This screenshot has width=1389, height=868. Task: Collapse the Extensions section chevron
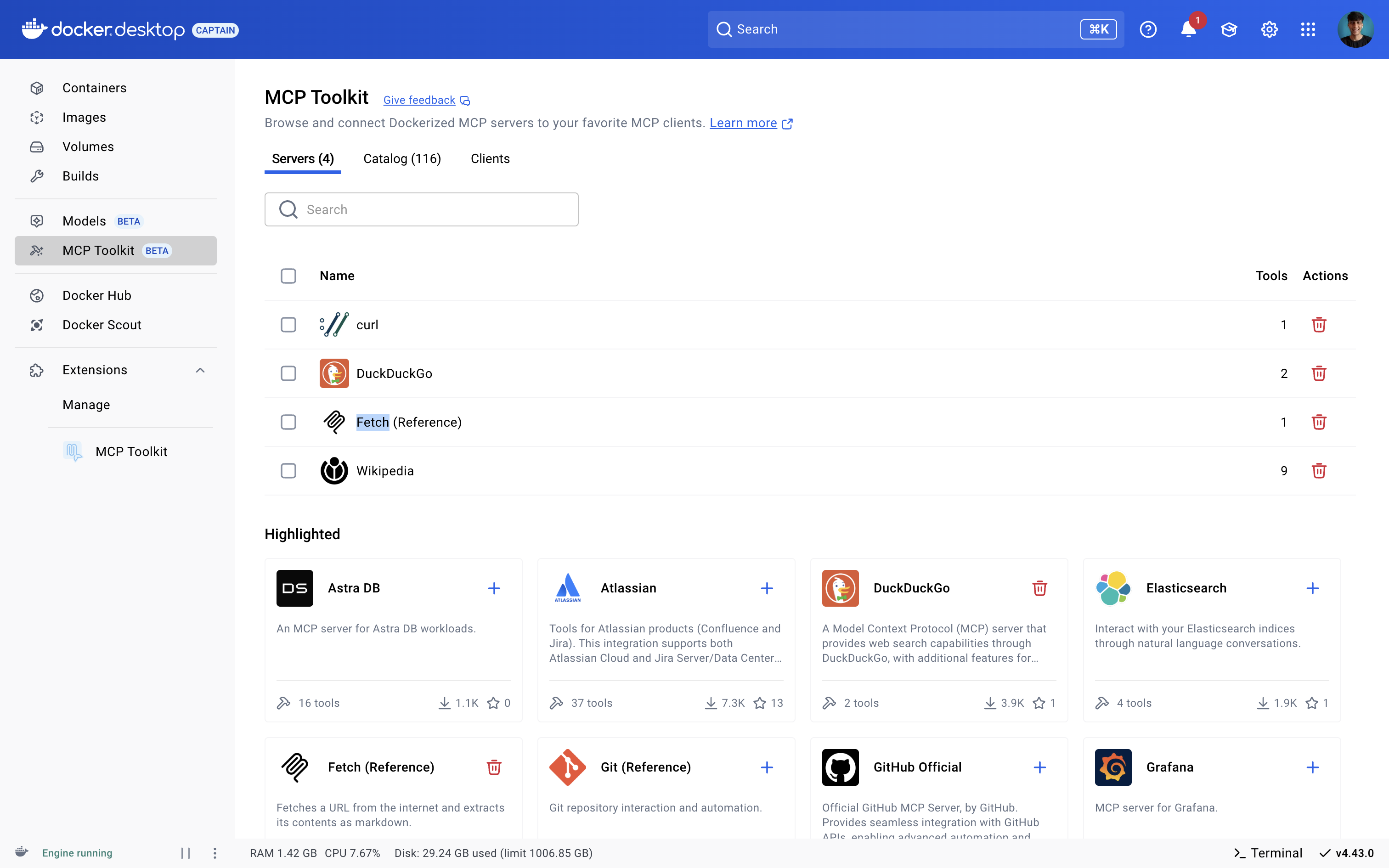point(200,370)
